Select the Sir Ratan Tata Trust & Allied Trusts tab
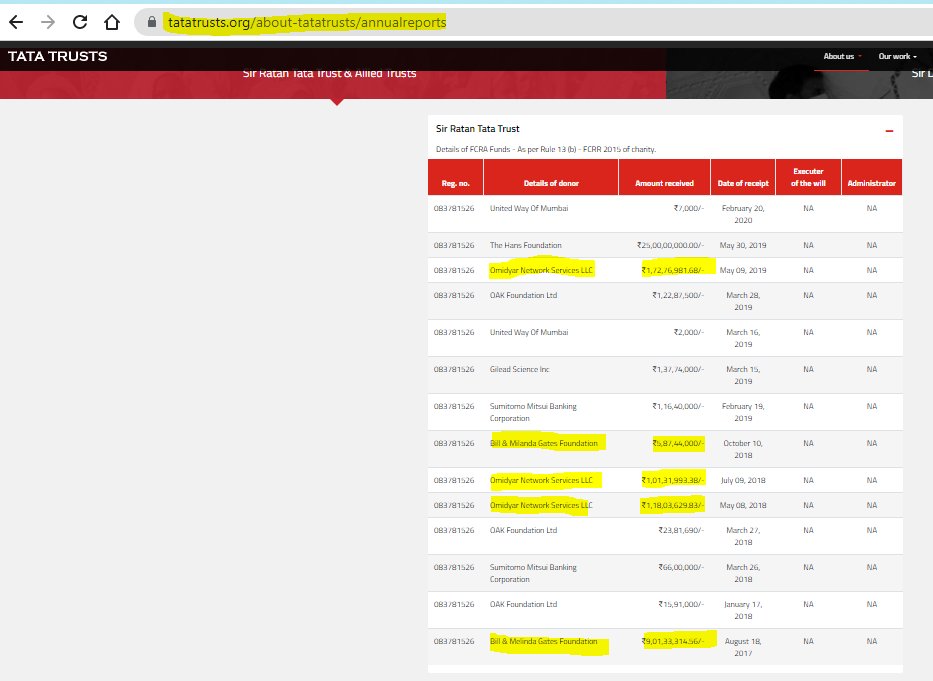This screenshot has width=933, height=681. [x=330, y=74]
